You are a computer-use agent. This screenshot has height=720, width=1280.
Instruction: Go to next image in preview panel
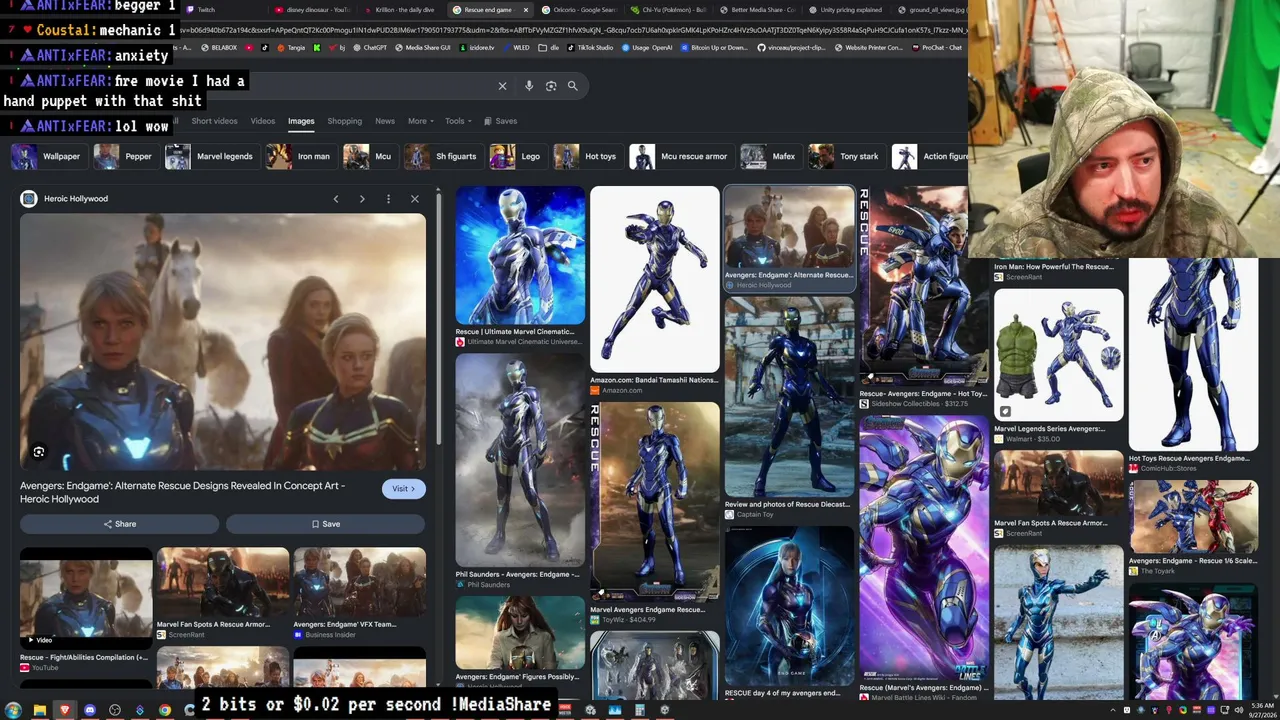362,199
